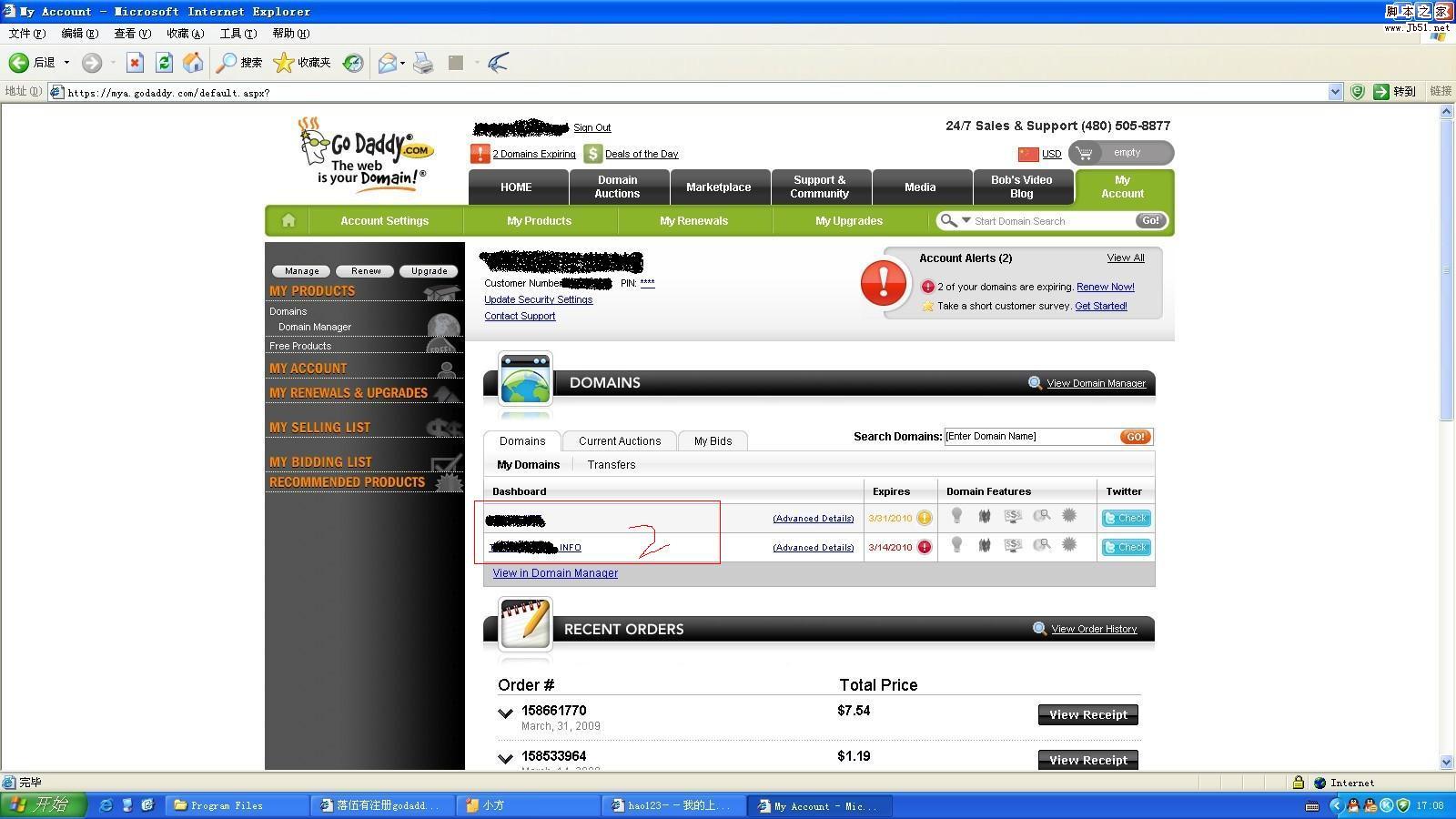Open the Search magnifier toolbar button
Viewport: 1456px width, 819px height.
coord(240,63)
